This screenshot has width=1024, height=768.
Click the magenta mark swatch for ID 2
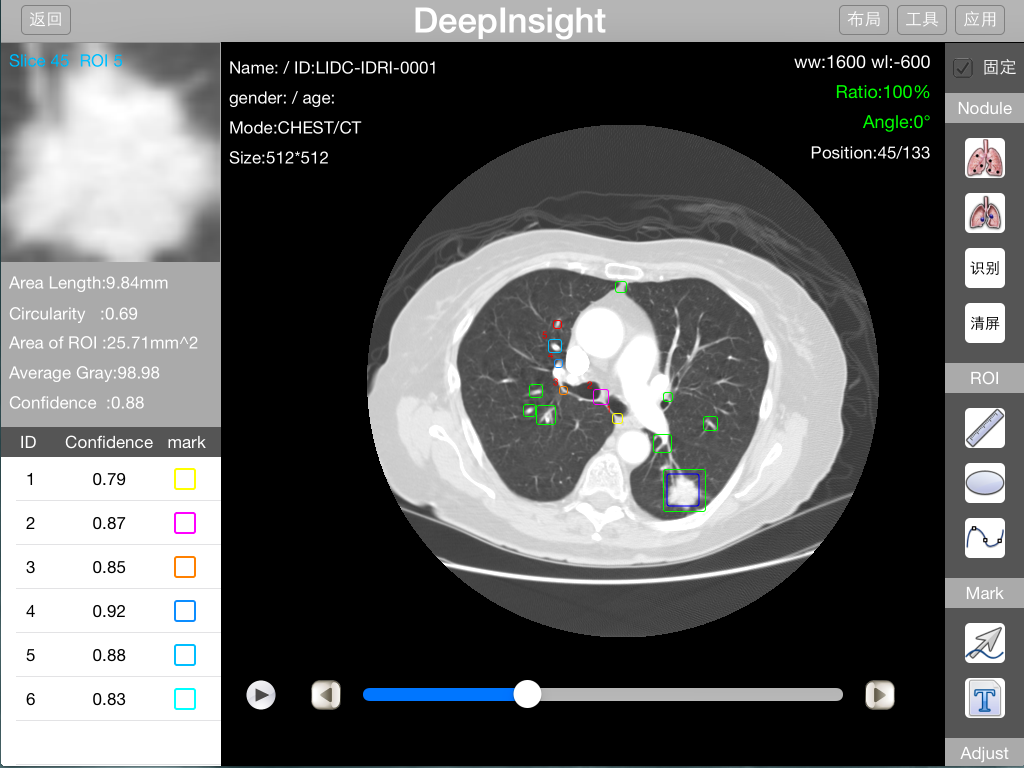click(x=185, y=523)
